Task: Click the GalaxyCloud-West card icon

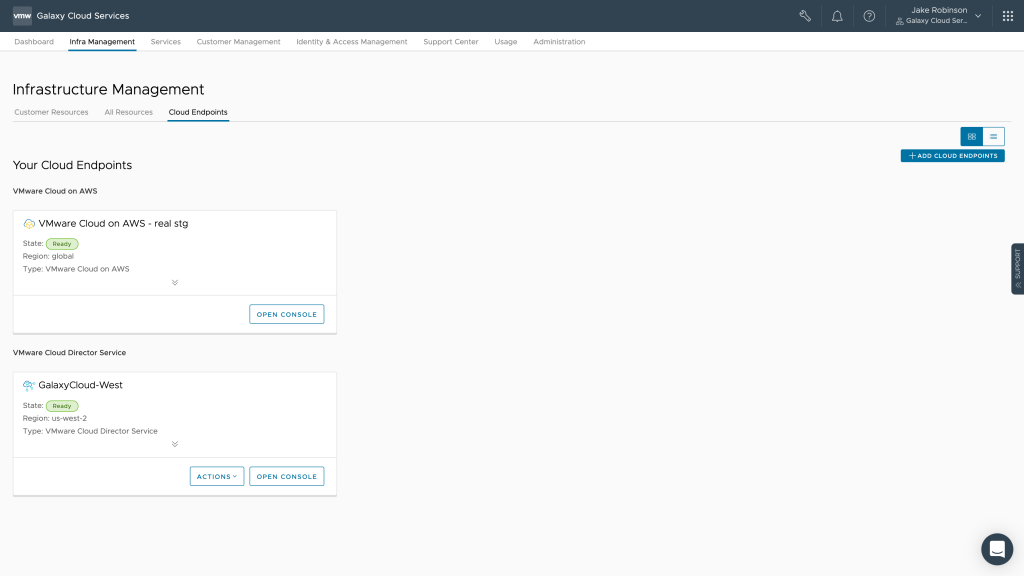Action: tap(29, 385)
